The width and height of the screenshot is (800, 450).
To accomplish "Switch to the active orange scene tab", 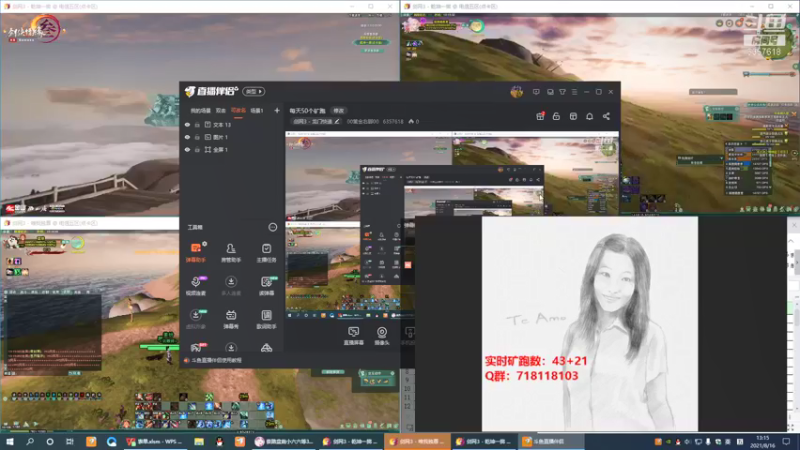I will [238, 110].
